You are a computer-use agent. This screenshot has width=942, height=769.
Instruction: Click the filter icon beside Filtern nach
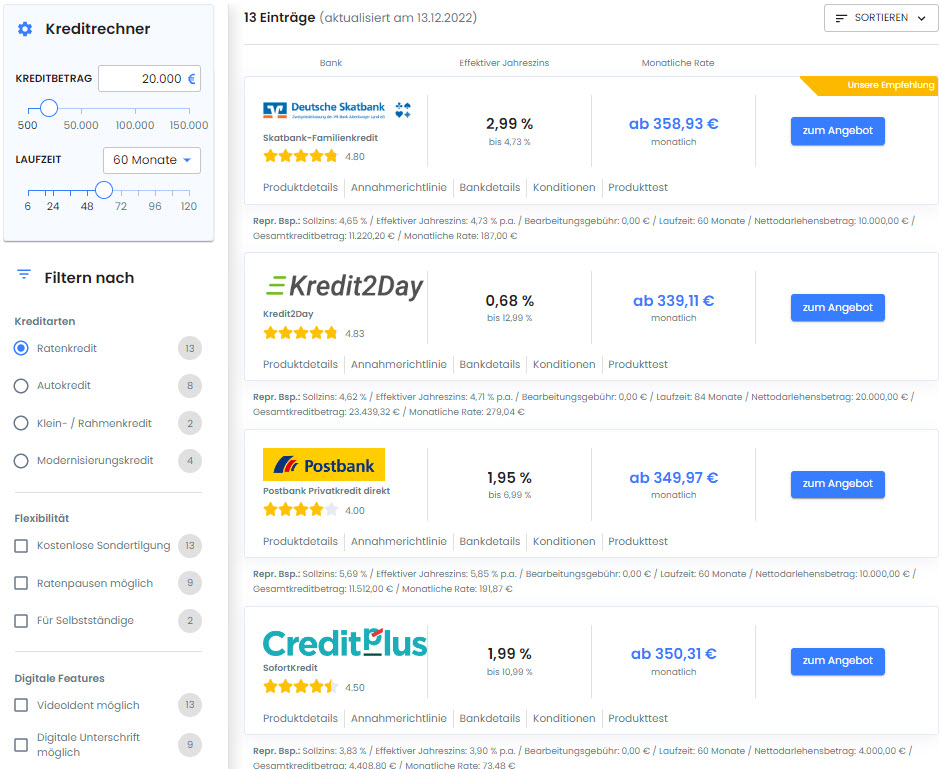[x=24, y=275]
